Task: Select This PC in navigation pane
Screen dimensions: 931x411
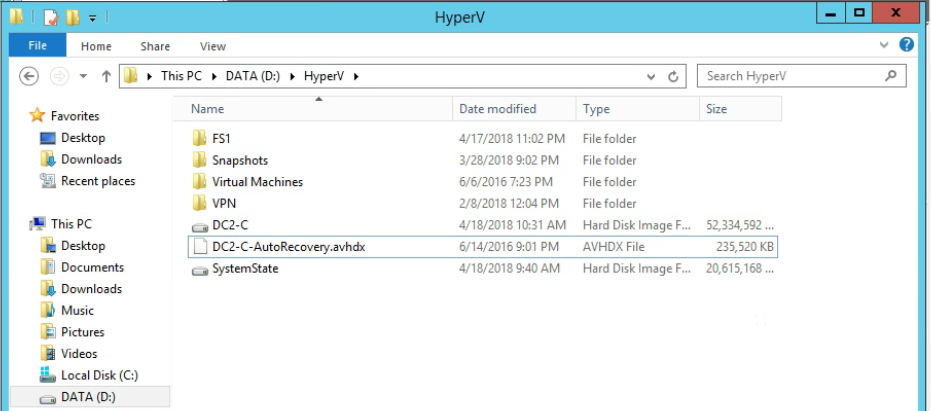Action: tap(71, 224)
